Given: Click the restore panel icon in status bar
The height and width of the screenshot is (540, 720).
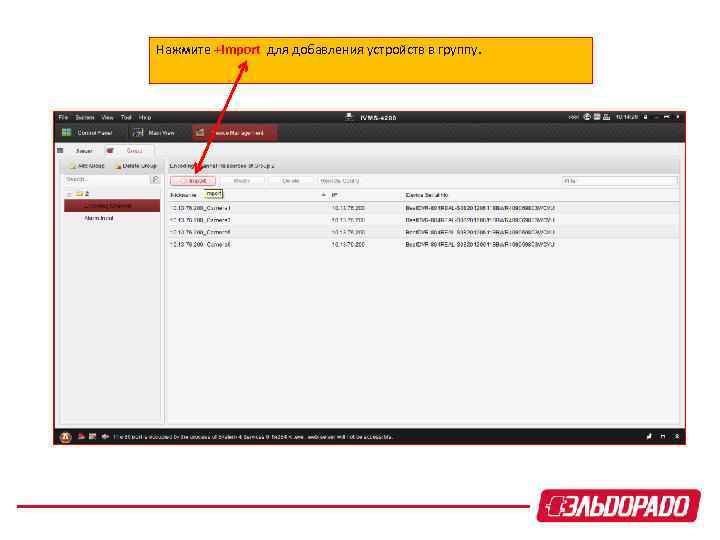Looking at the screenshot, I should (663, 437).
